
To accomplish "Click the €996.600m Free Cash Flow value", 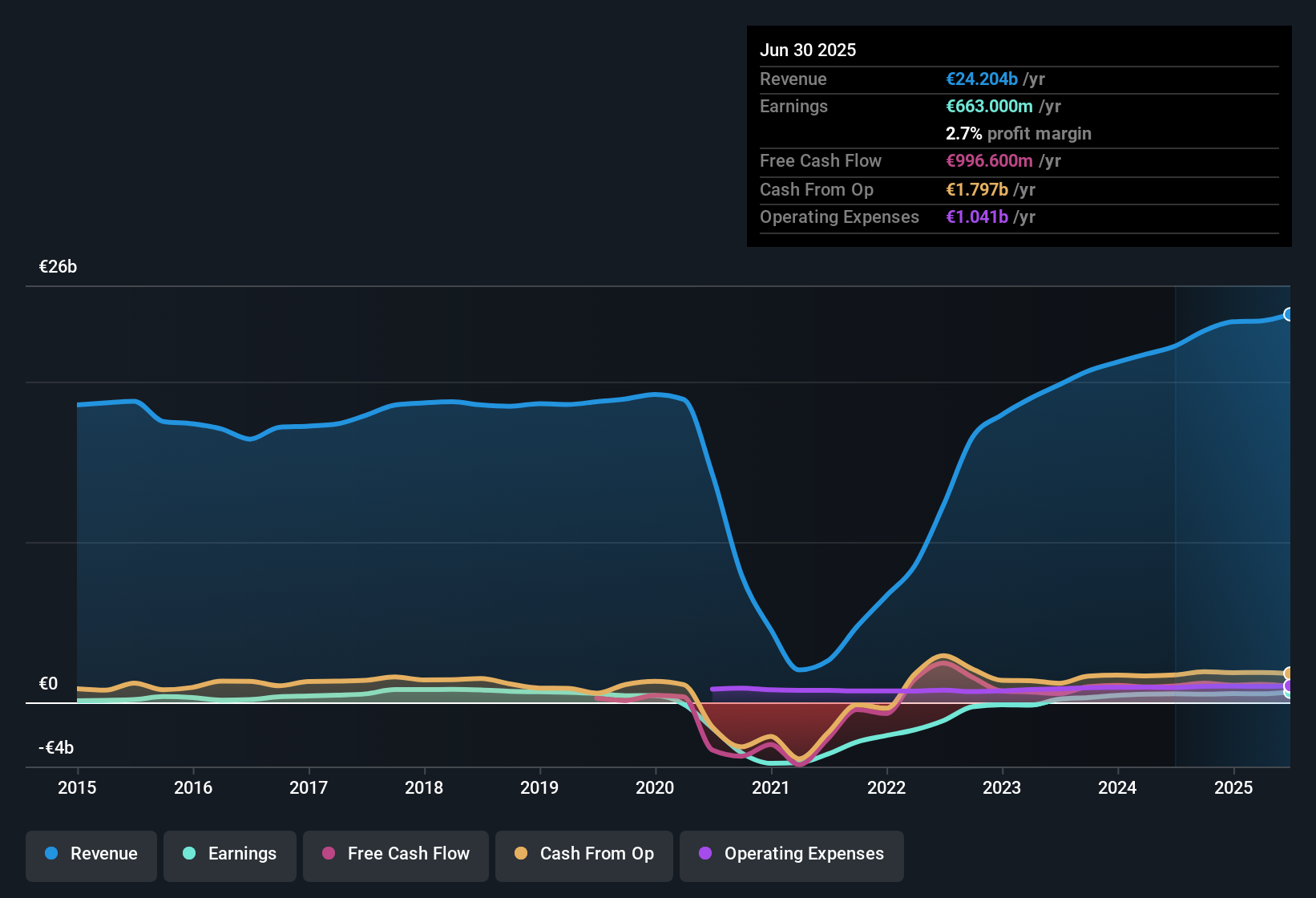I will coord(991,160).
